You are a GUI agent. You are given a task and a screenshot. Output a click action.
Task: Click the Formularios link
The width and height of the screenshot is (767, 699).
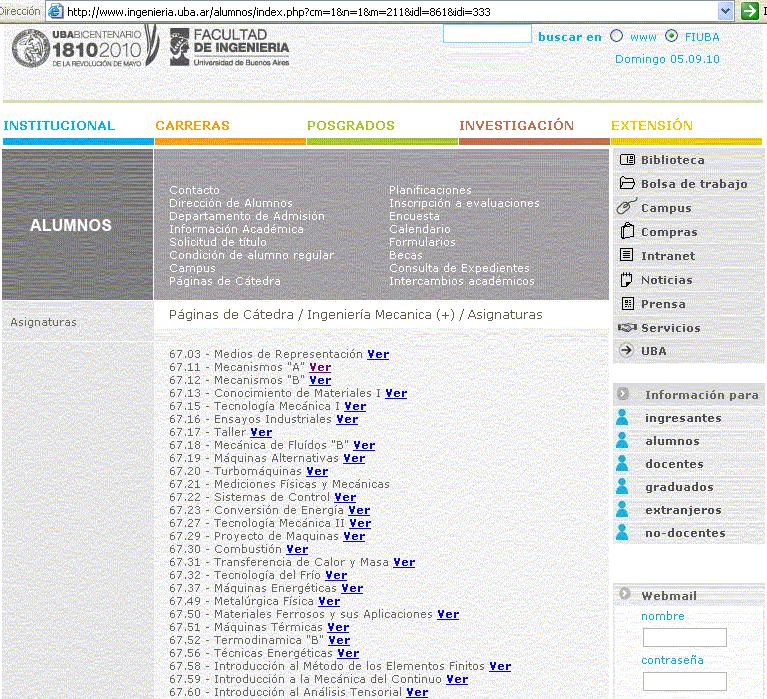tap(422, 242)
